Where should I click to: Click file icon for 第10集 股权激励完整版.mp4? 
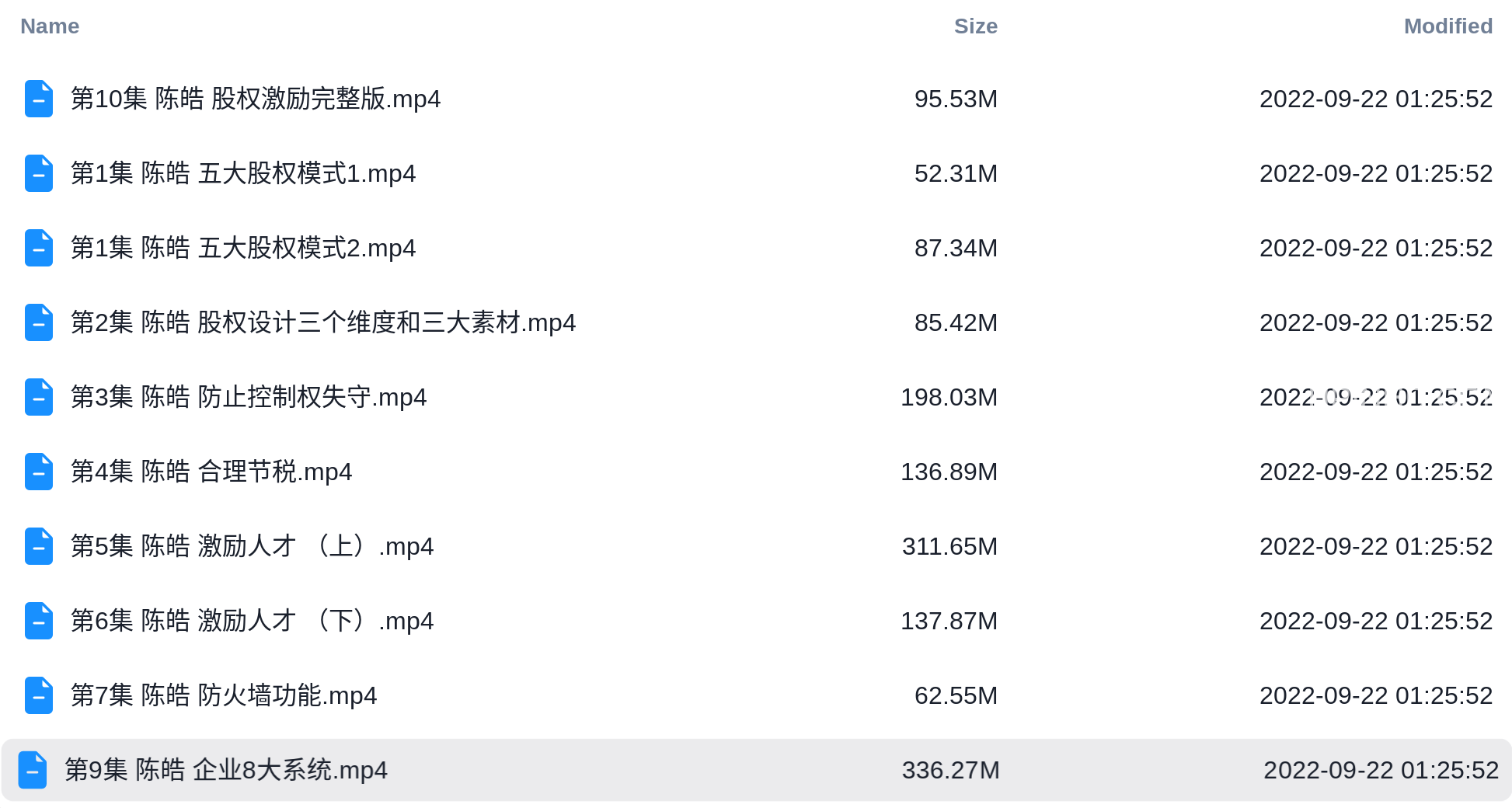click(38, 99)
